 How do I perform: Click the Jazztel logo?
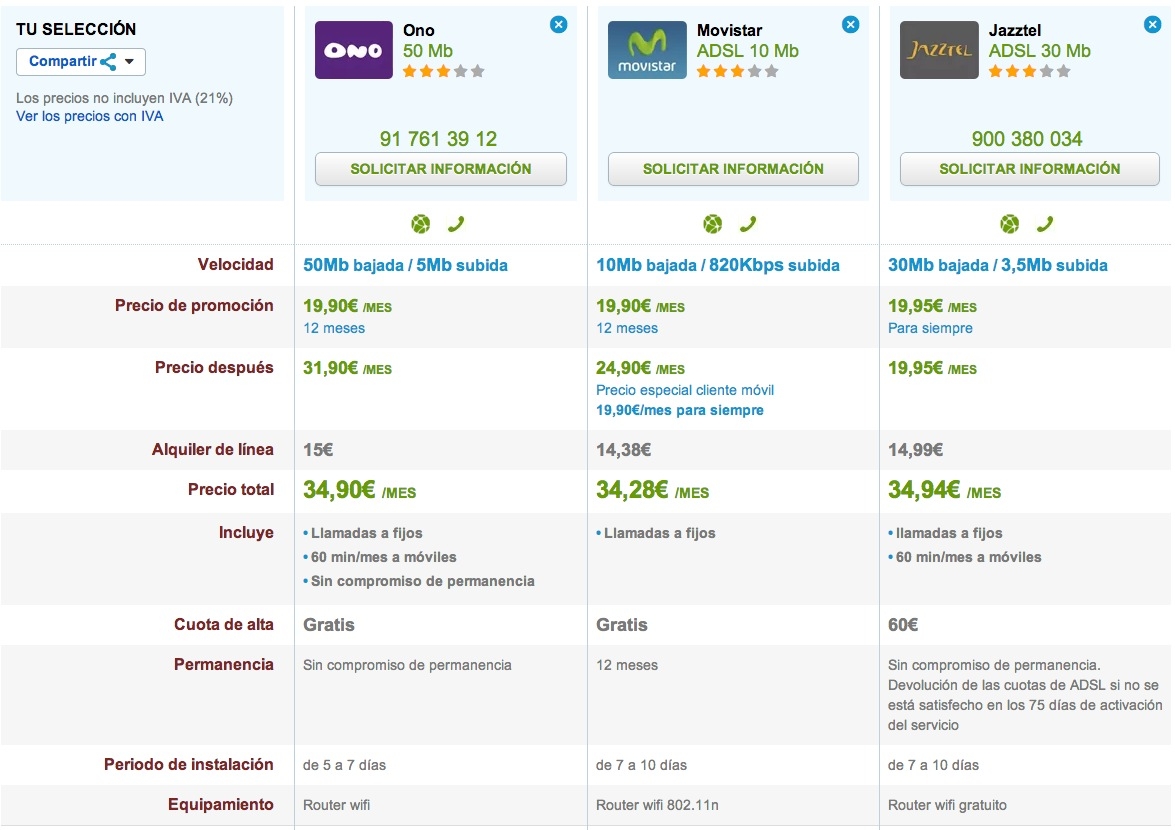[939, 50]
